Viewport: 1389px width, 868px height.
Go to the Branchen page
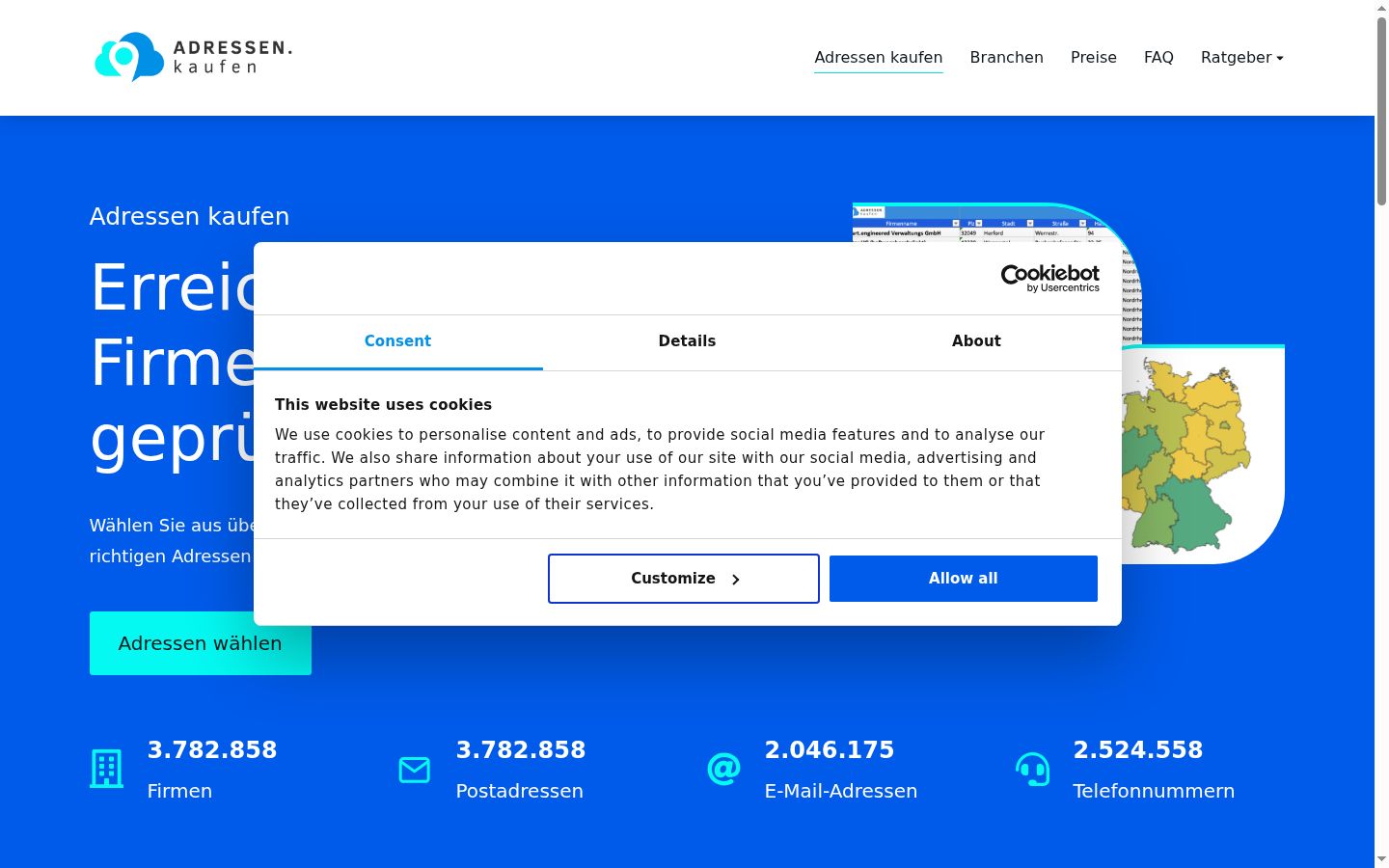(x=1006, y=57)
